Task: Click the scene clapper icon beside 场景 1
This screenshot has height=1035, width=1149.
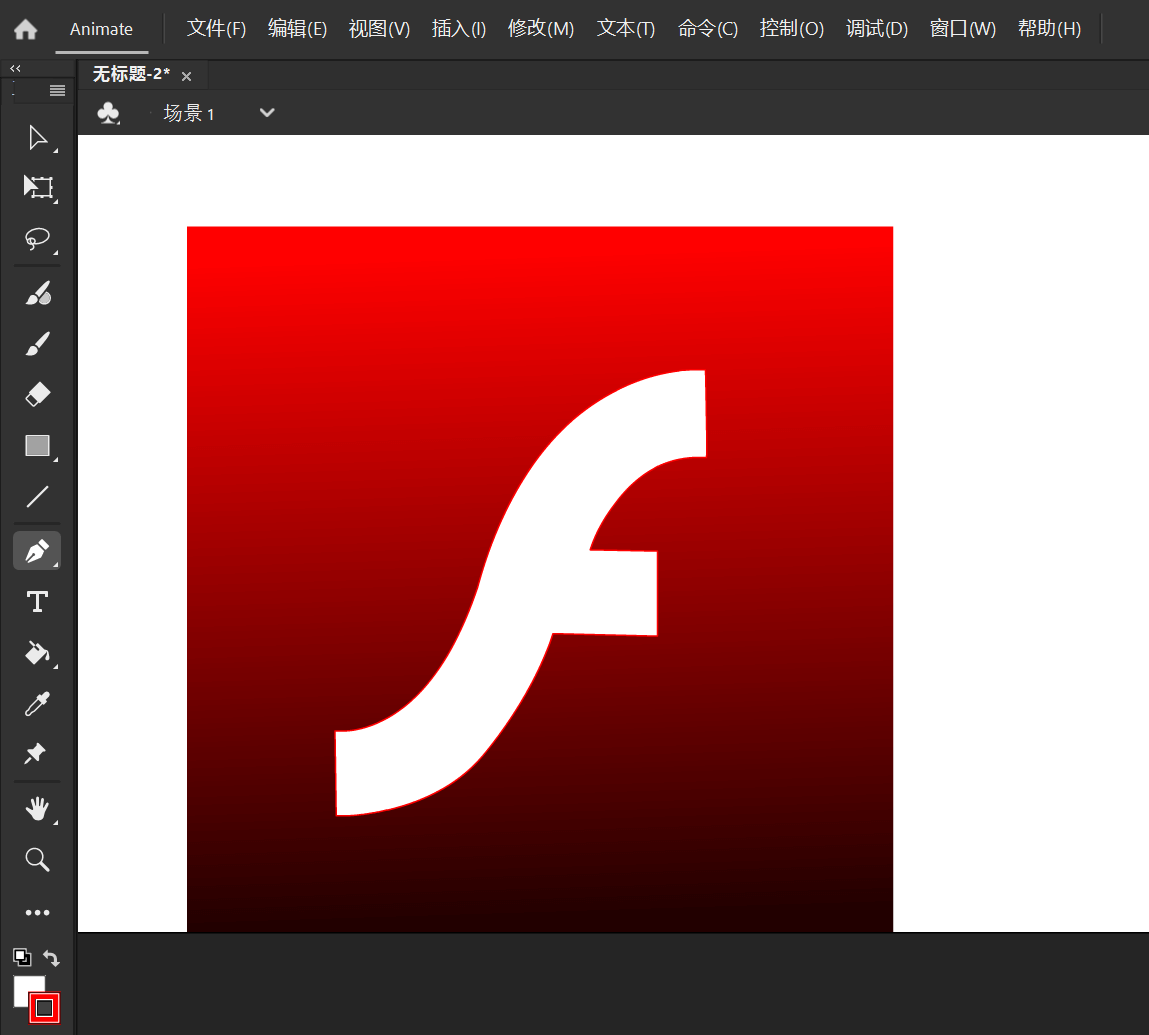Action: click(x=108, y=113)
